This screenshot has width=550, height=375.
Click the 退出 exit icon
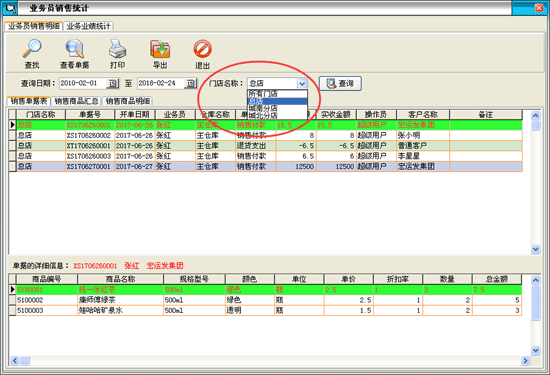pyautogui.click(x=202, y=49)
